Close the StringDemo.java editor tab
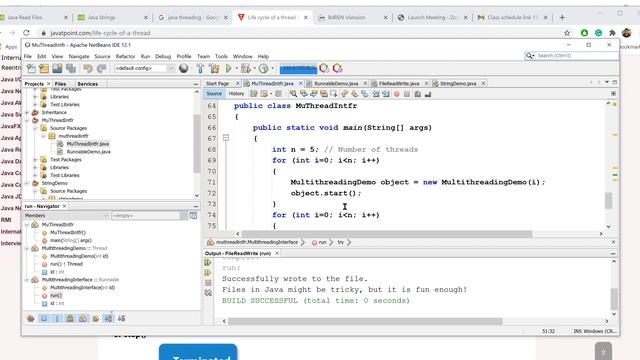 click(483, 83)
